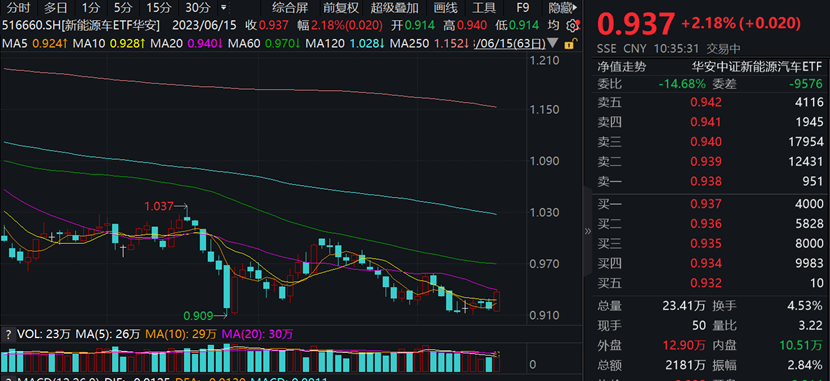This screenshot has height=381, width=830.
Task: Click the 卖四 price 0.941 row
Action: pyautogui.click(x=710, y=123)
